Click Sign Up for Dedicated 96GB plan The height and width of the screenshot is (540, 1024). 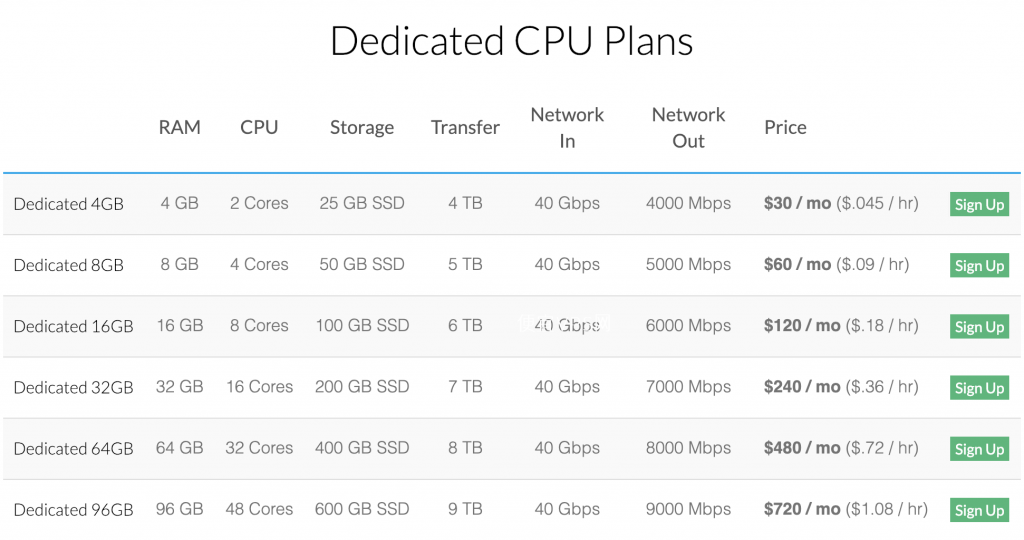pyautogui.click(x=979, y=510)
